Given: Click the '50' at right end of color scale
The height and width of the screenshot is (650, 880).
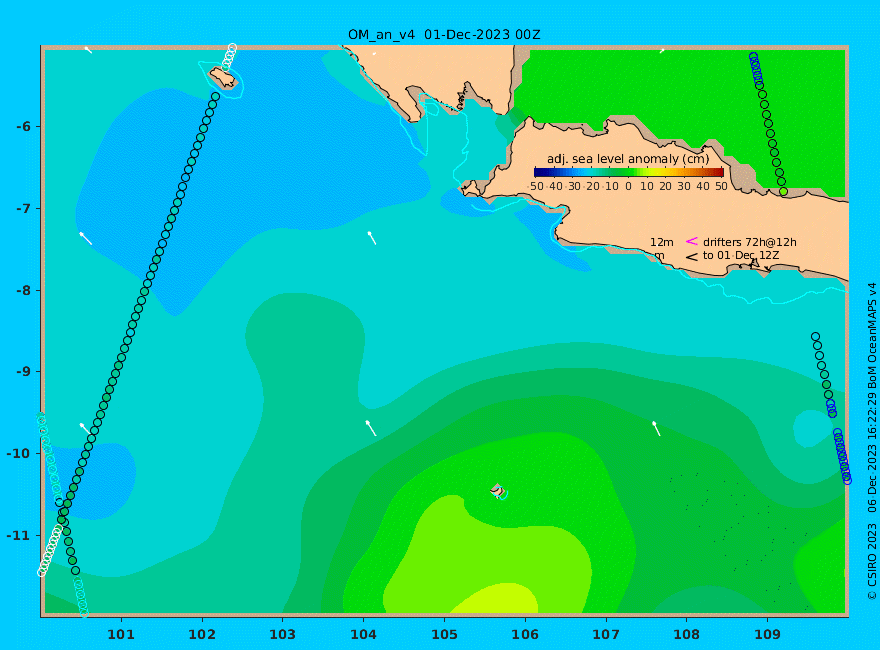Looking at the screenshot, I should pyautogui.click(x=721, y=186).
